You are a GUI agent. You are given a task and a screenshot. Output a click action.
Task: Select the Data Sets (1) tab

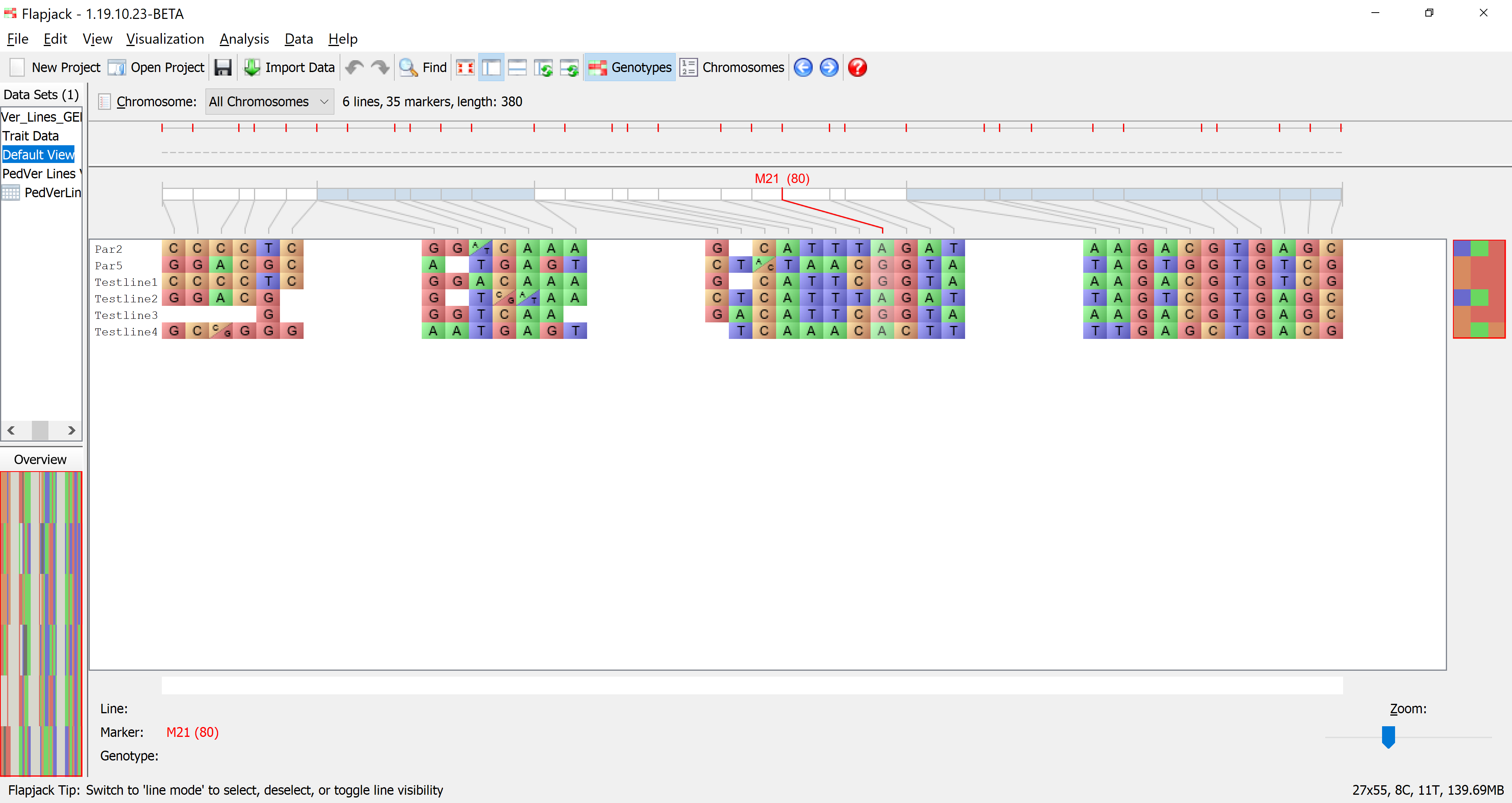pyautogui.click(x=41, y=94)
